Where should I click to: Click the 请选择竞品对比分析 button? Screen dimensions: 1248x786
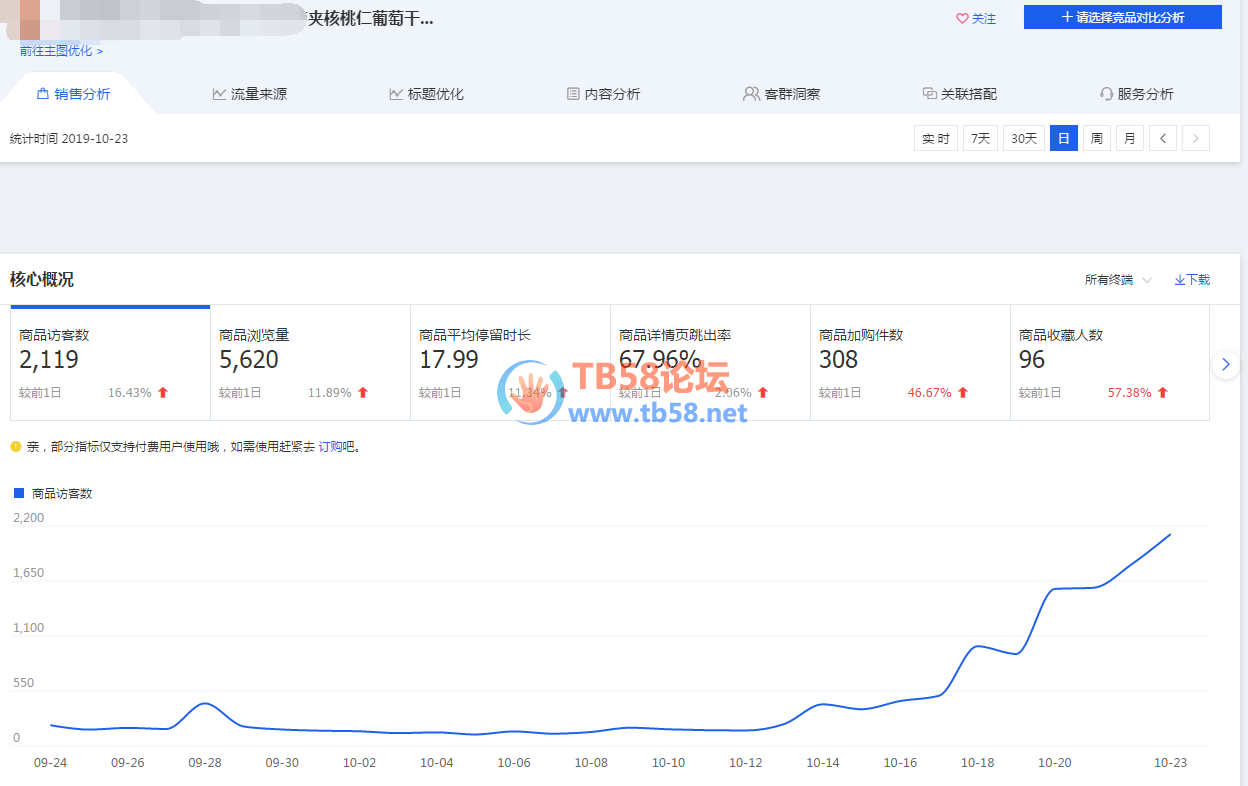[x=1122, y=17]
